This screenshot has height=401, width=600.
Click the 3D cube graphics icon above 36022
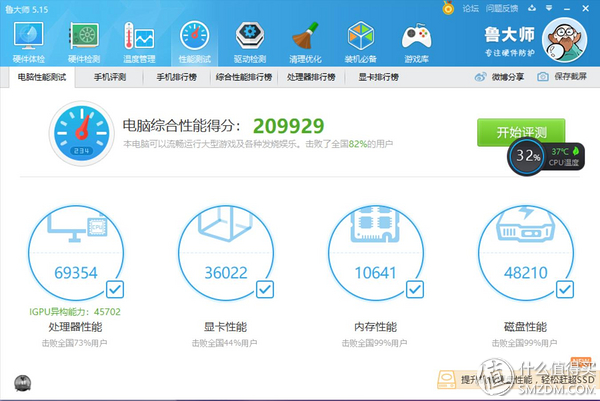pos(225,225)
